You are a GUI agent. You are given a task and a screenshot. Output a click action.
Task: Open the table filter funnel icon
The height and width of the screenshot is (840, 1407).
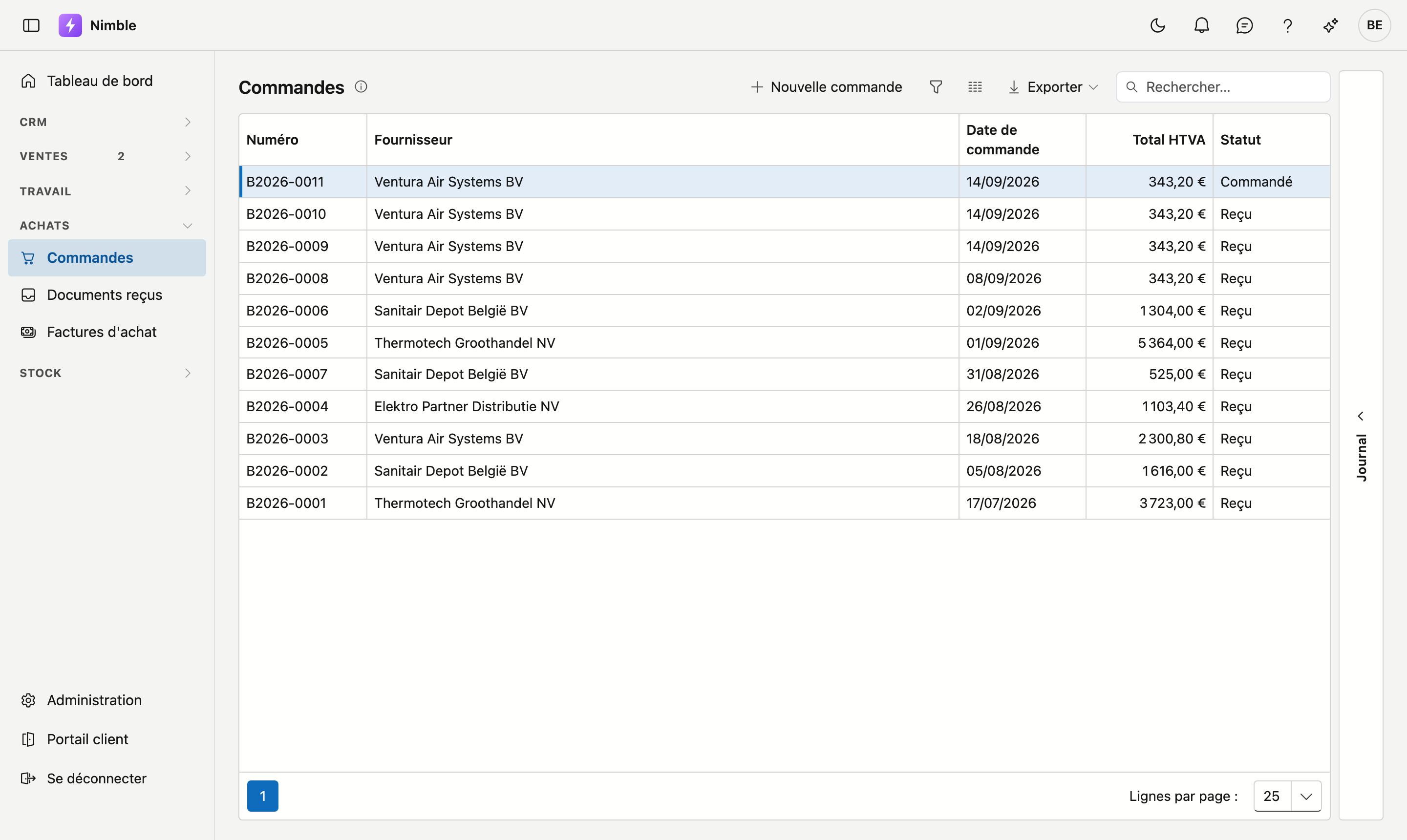(x=936, y=86)
